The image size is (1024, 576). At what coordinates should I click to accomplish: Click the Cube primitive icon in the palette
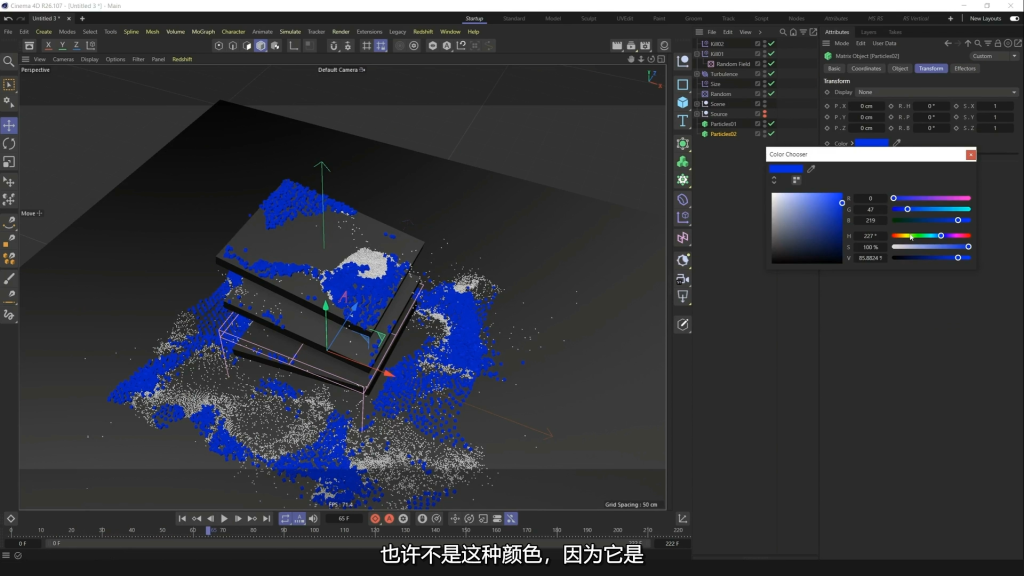pos(683,102)
